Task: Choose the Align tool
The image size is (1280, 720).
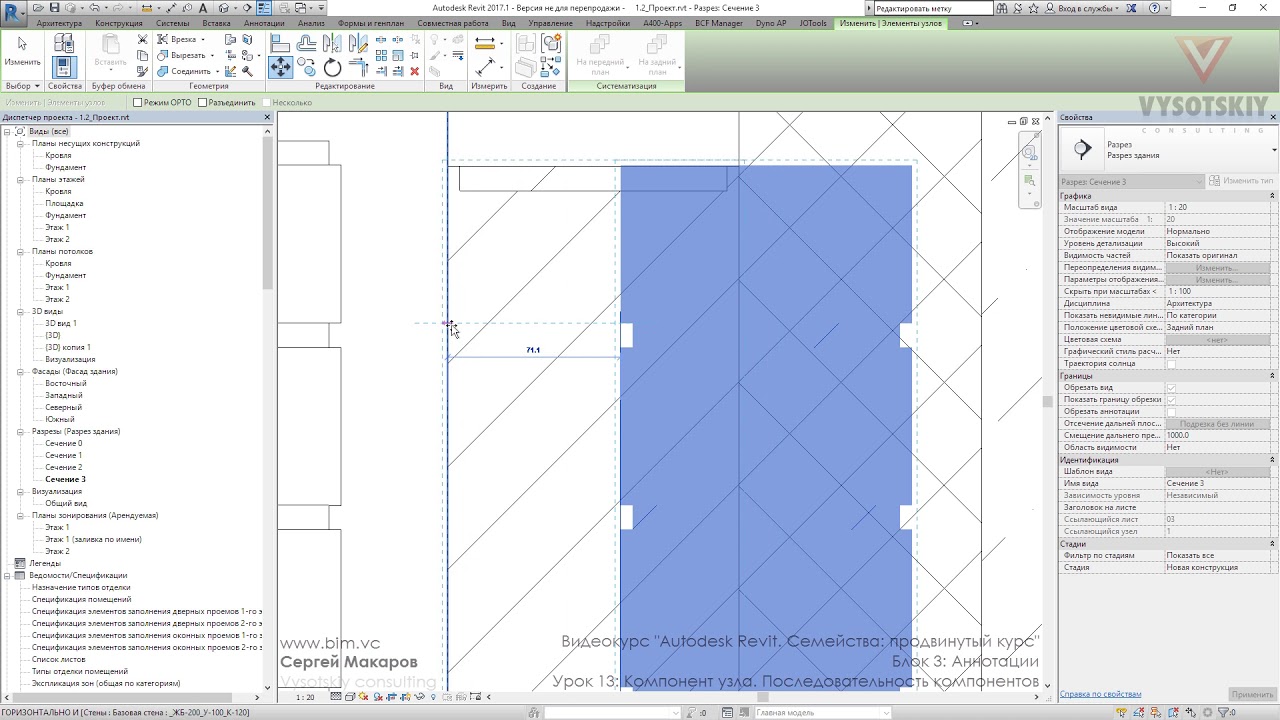Action: coord(280,43)
